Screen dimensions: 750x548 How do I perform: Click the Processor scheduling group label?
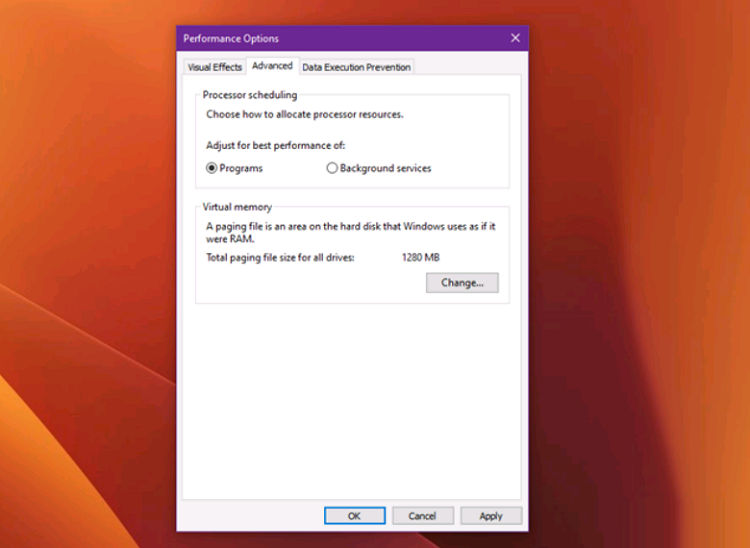pyautogui.click(x=250, y=95)
